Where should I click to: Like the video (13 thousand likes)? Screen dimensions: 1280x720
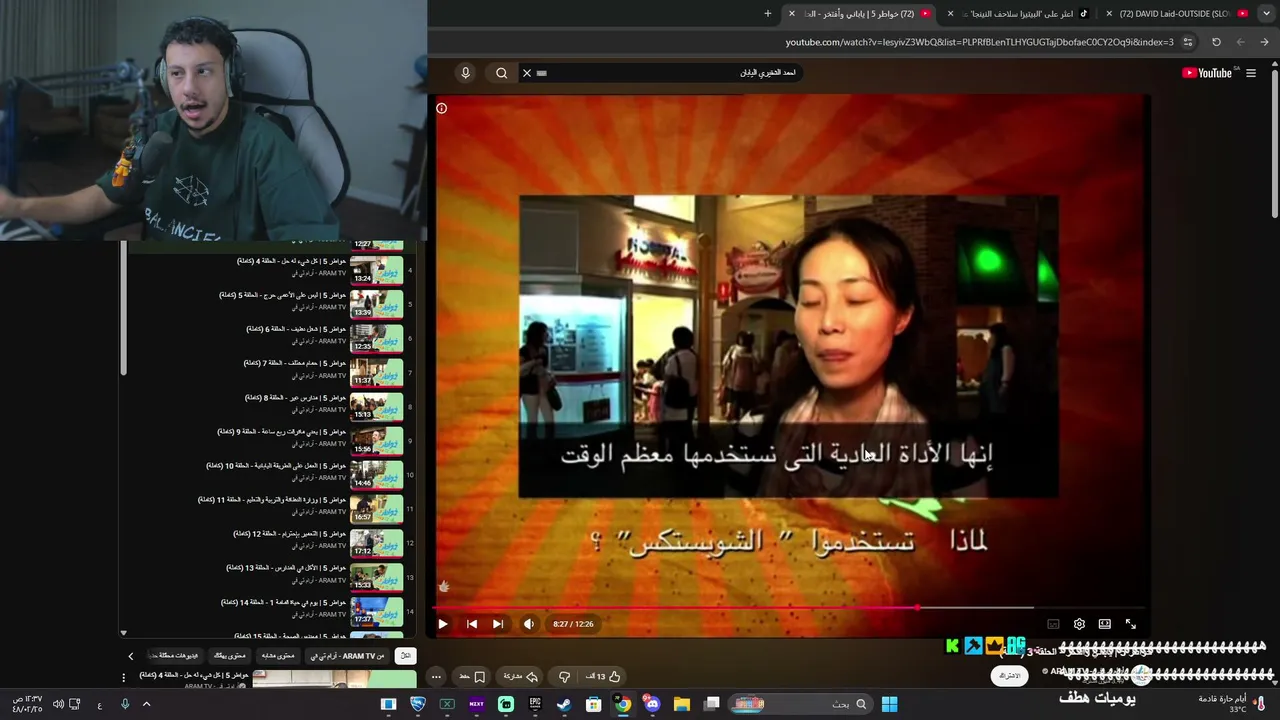(x=602, y=677)
